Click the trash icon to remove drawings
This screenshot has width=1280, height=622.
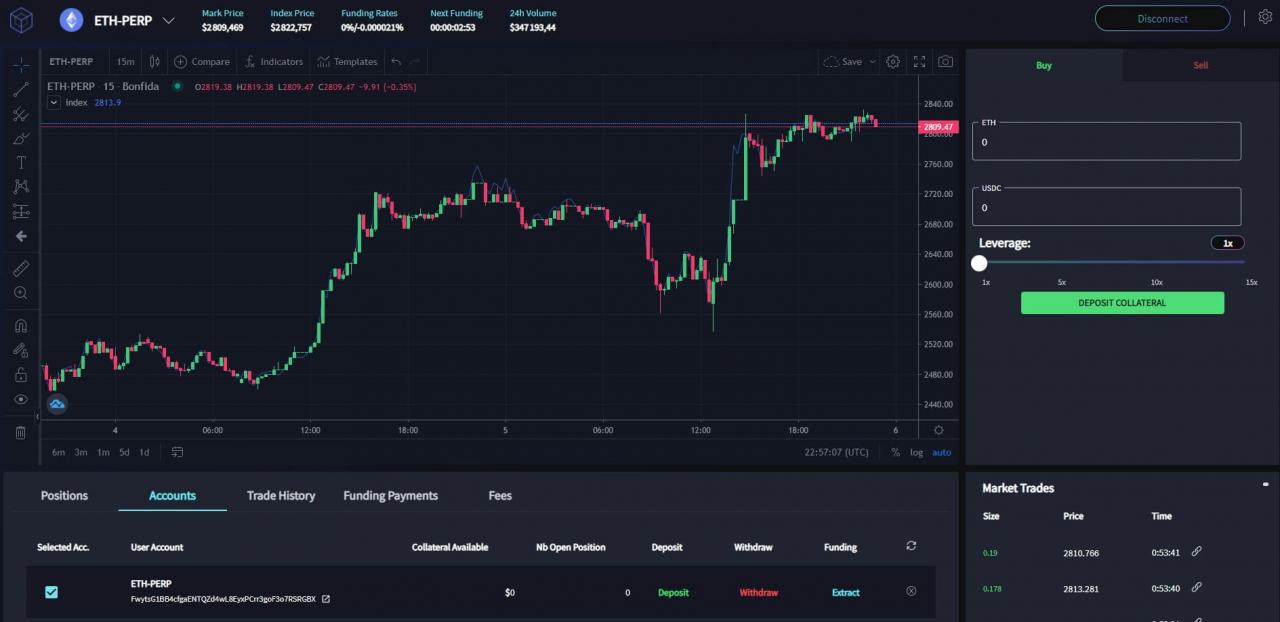[20, 432]
